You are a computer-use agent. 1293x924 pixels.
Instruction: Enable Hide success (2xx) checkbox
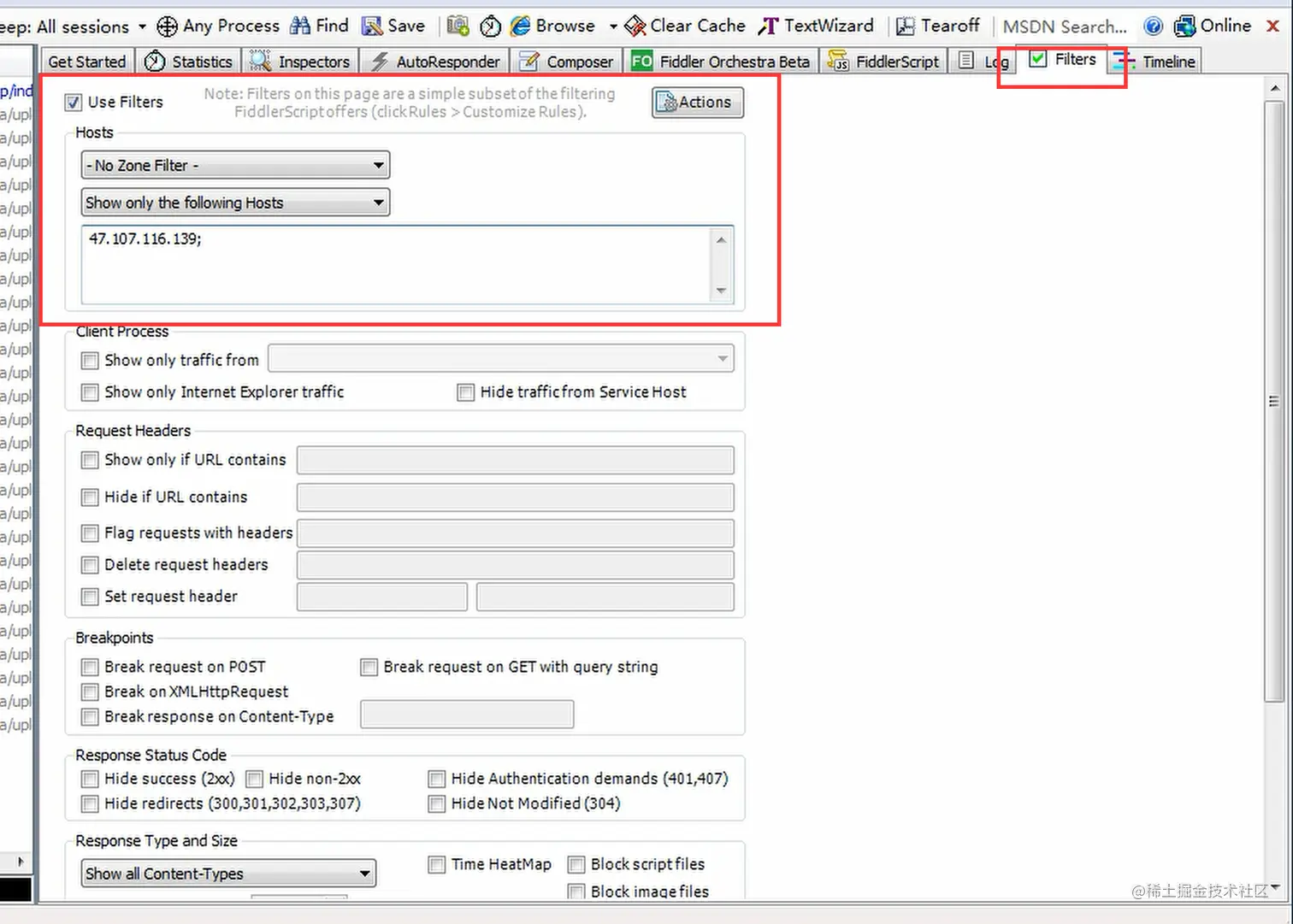[x=90, y=779]
